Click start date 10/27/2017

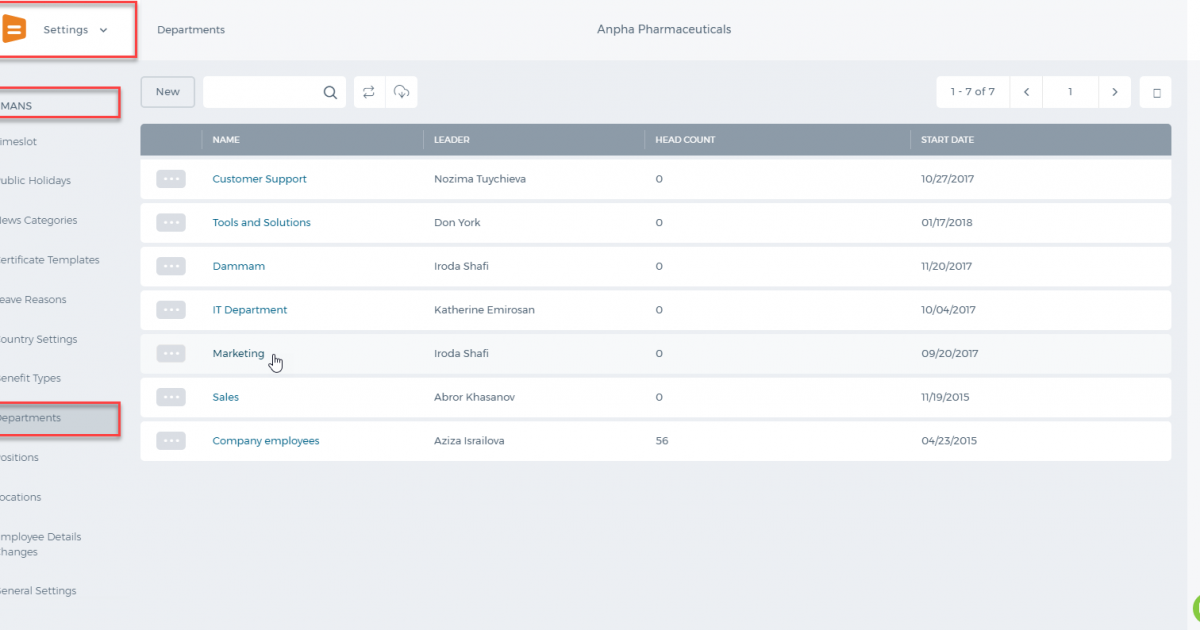pyautogui.click(x=947, y=179)
